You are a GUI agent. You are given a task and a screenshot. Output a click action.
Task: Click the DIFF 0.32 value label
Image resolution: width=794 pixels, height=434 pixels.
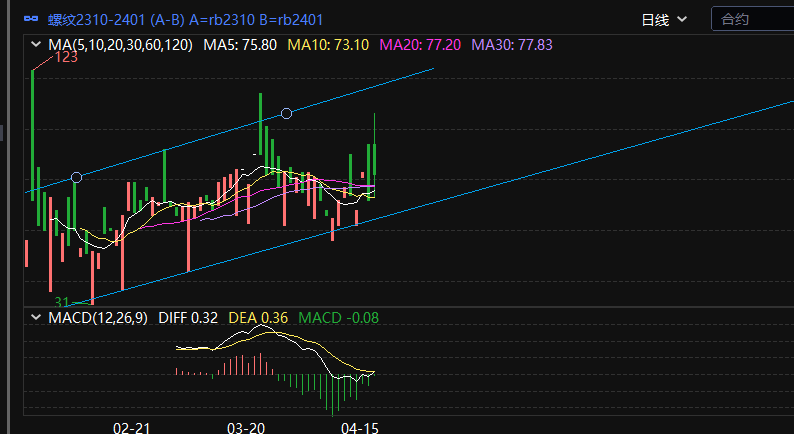click(189, 318)
